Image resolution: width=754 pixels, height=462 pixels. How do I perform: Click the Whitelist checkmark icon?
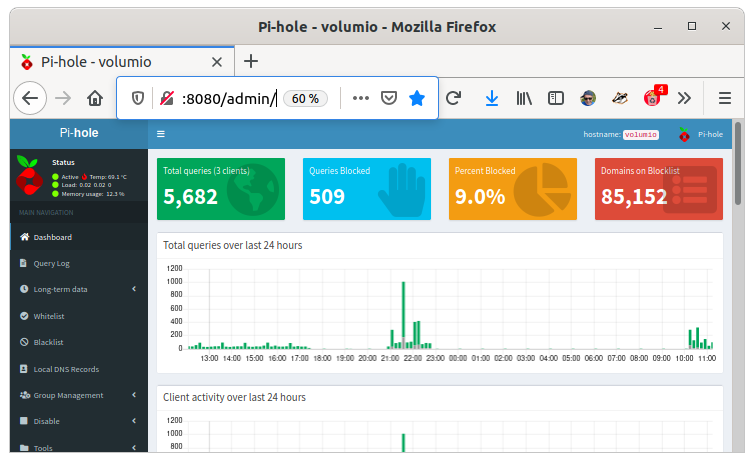tap(24, 316)
